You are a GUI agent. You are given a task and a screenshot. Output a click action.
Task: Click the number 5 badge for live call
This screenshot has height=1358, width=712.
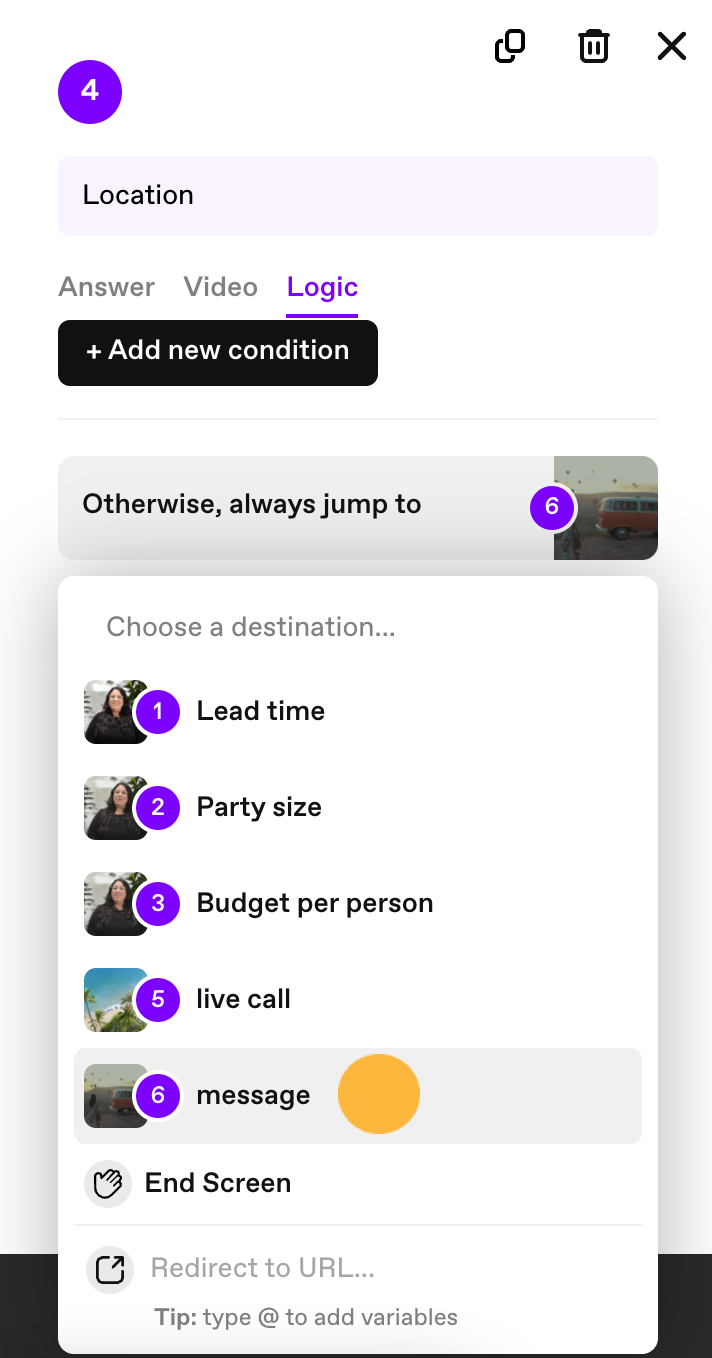(x=157, y=999)
